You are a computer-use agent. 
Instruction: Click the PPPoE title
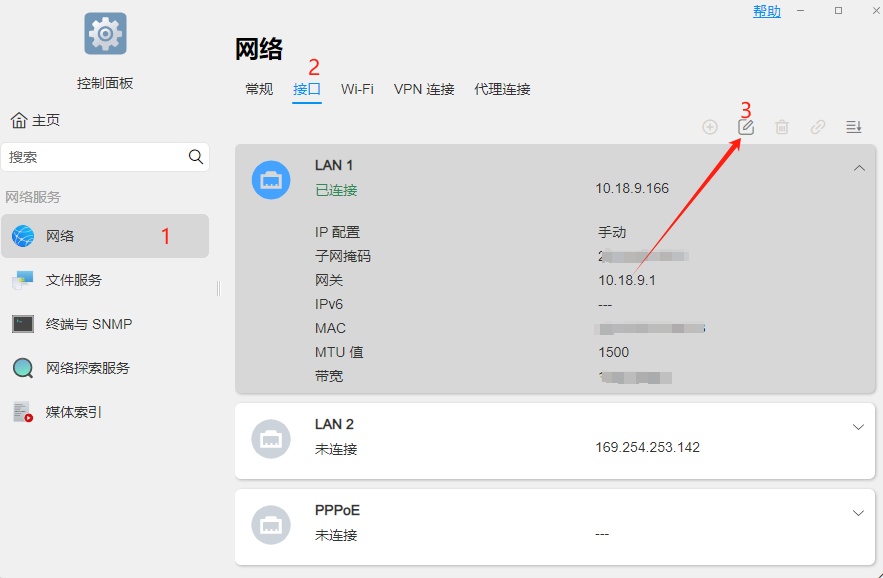(x=337, y=510)
